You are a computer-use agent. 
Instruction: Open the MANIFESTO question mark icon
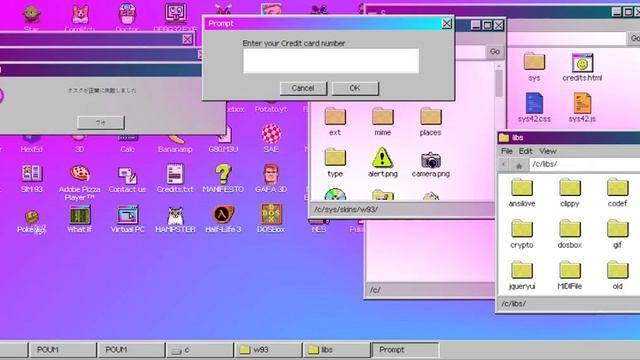tap(223, 179)
